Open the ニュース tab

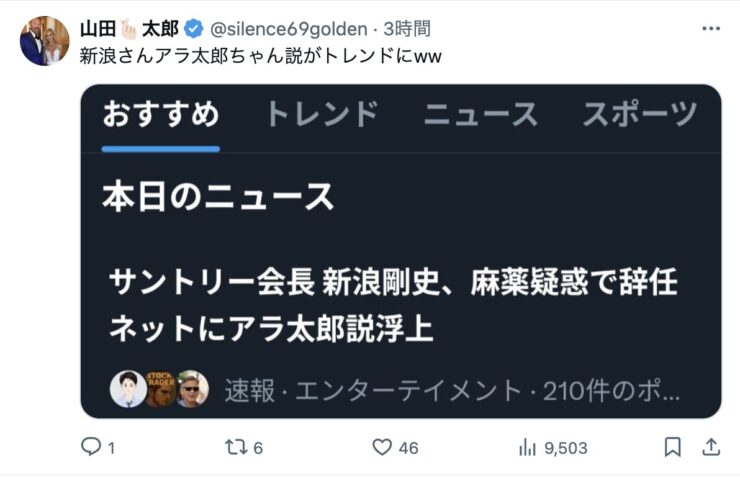tap(480, 114)
